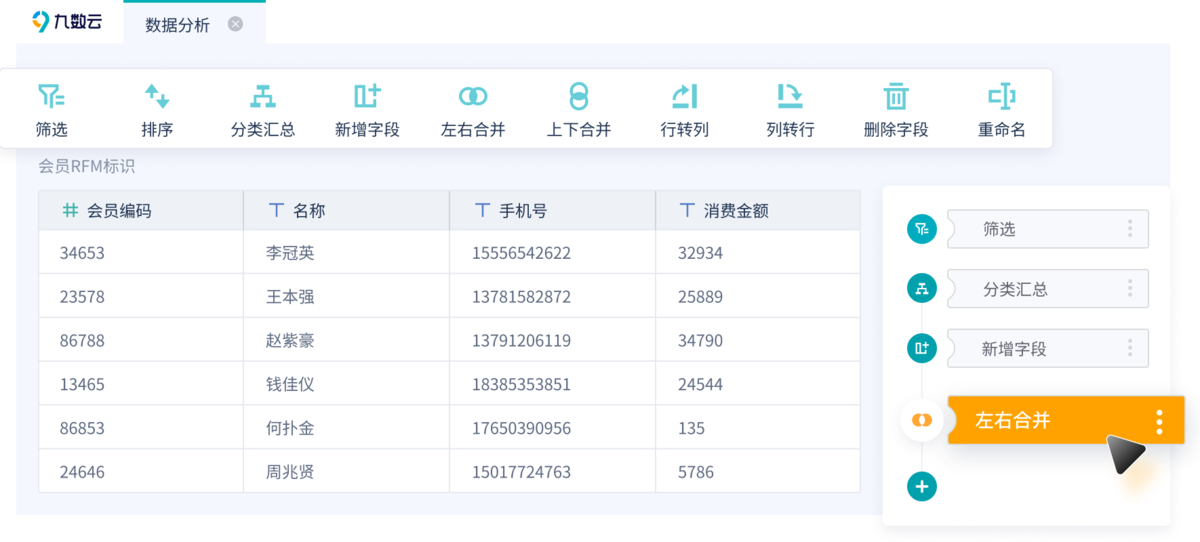Click the text type icon beside 手机号
This screenshot has width=1200, height=542.
tap(482, 211)
